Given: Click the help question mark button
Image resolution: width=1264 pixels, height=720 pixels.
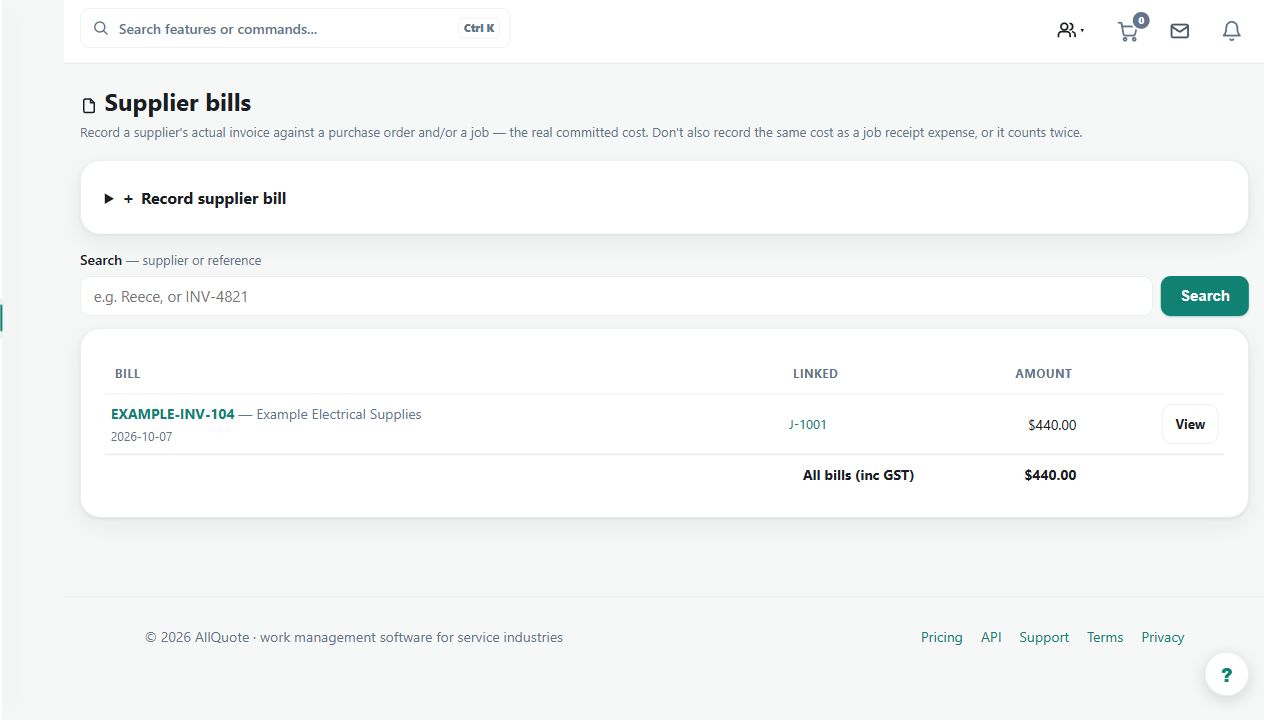Looking at the screenshot, I should pyautogui.click(x=1227, y=675).
